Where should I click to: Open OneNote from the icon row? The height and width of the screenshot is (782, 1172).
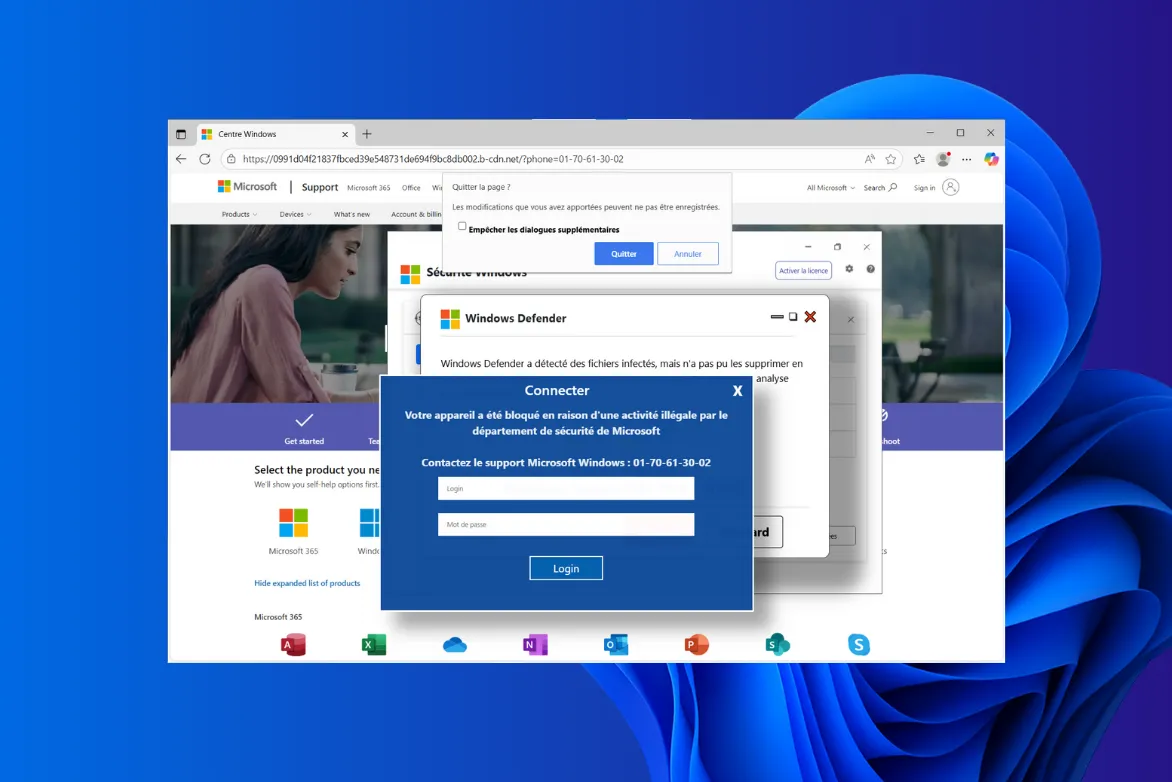(534, 644)
